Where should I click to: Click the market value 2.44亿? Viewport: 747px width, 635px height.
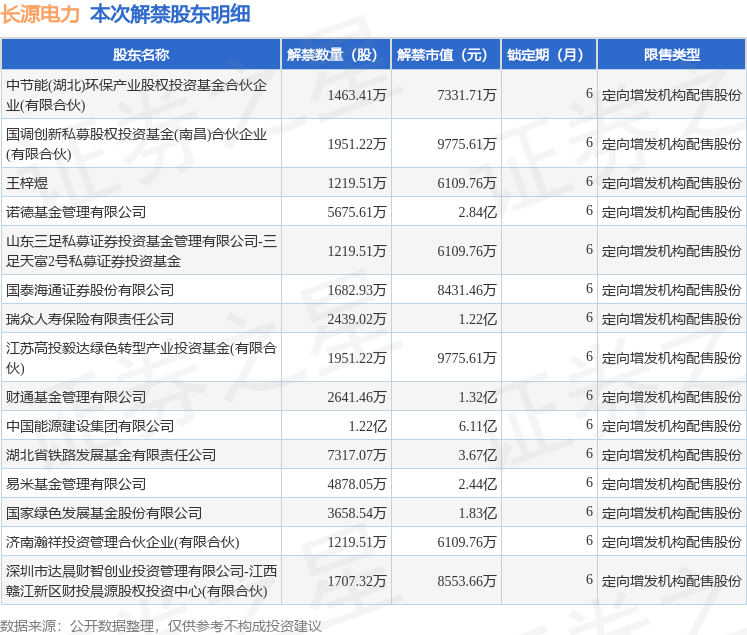coord(477,484)
